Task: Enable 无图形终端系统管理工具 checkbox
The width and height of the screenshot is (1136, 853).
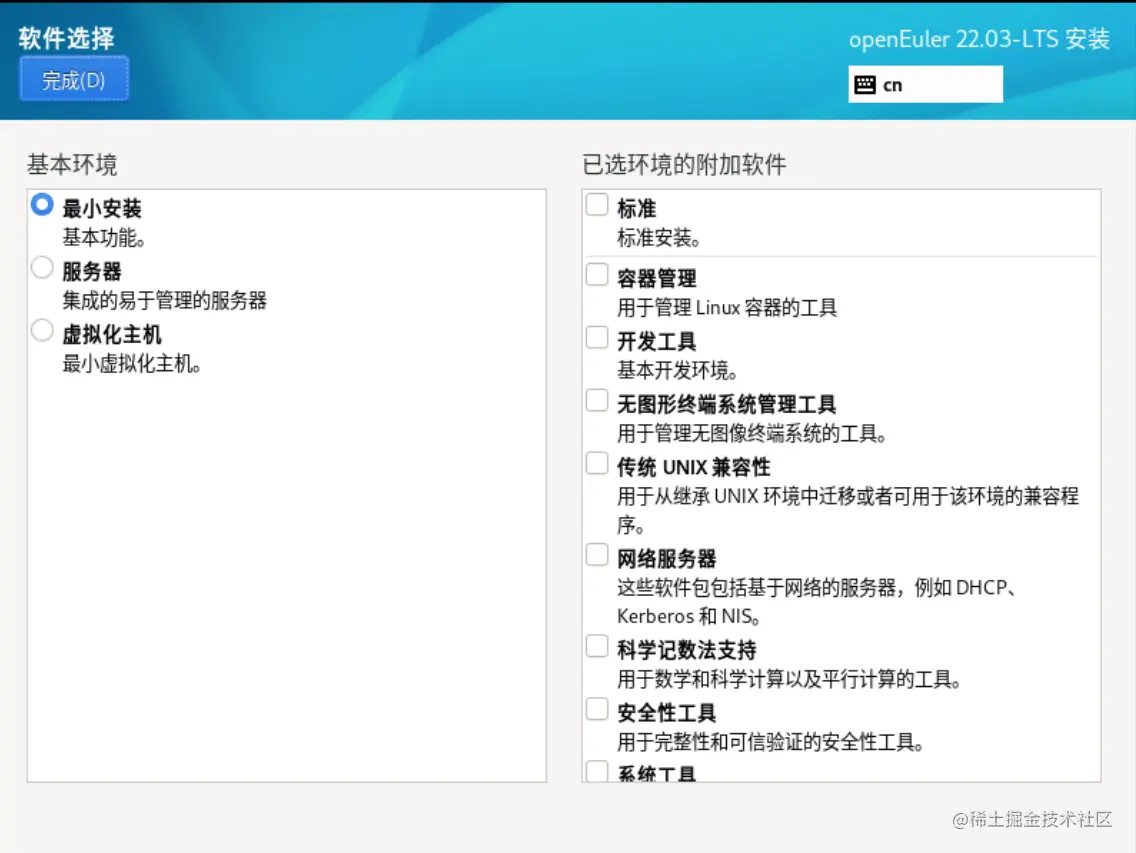Action: pyautogui.click(x=597, y=400)
